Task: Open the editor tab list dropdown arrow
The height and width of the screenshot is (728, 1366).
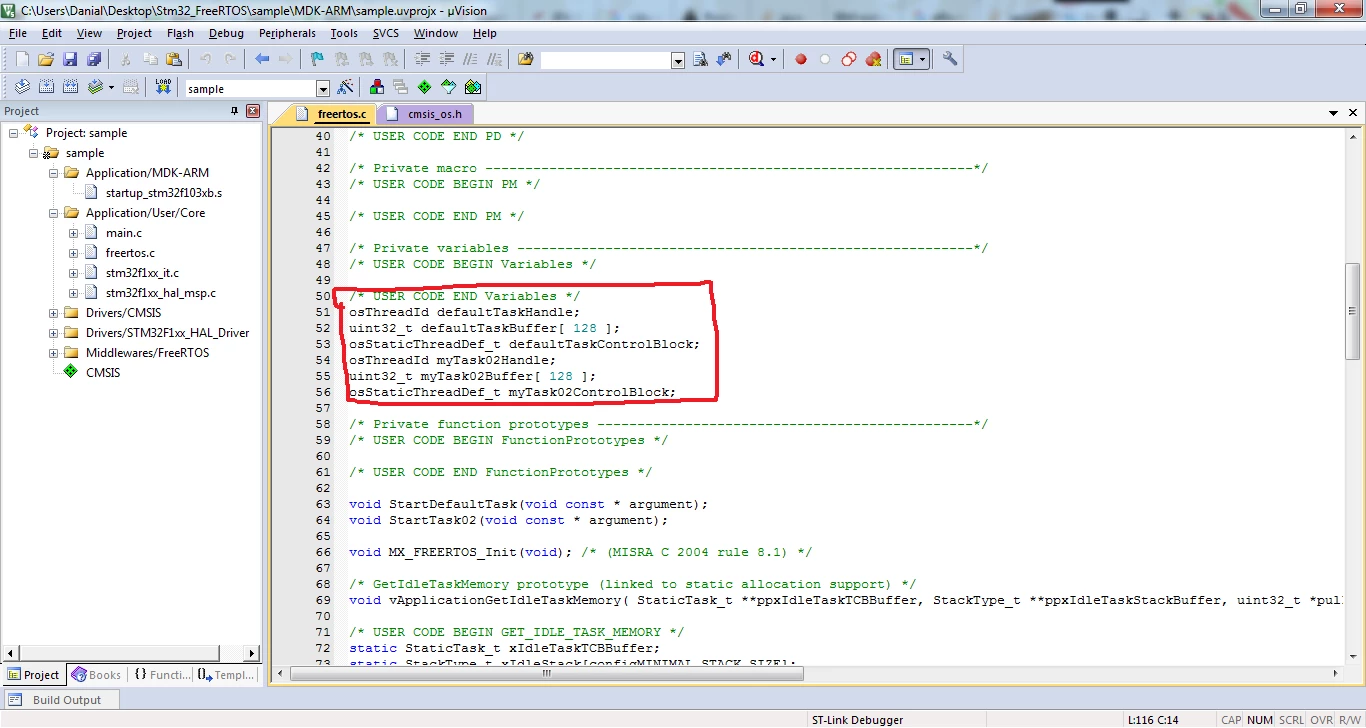Action: (x=1334, y=114)
